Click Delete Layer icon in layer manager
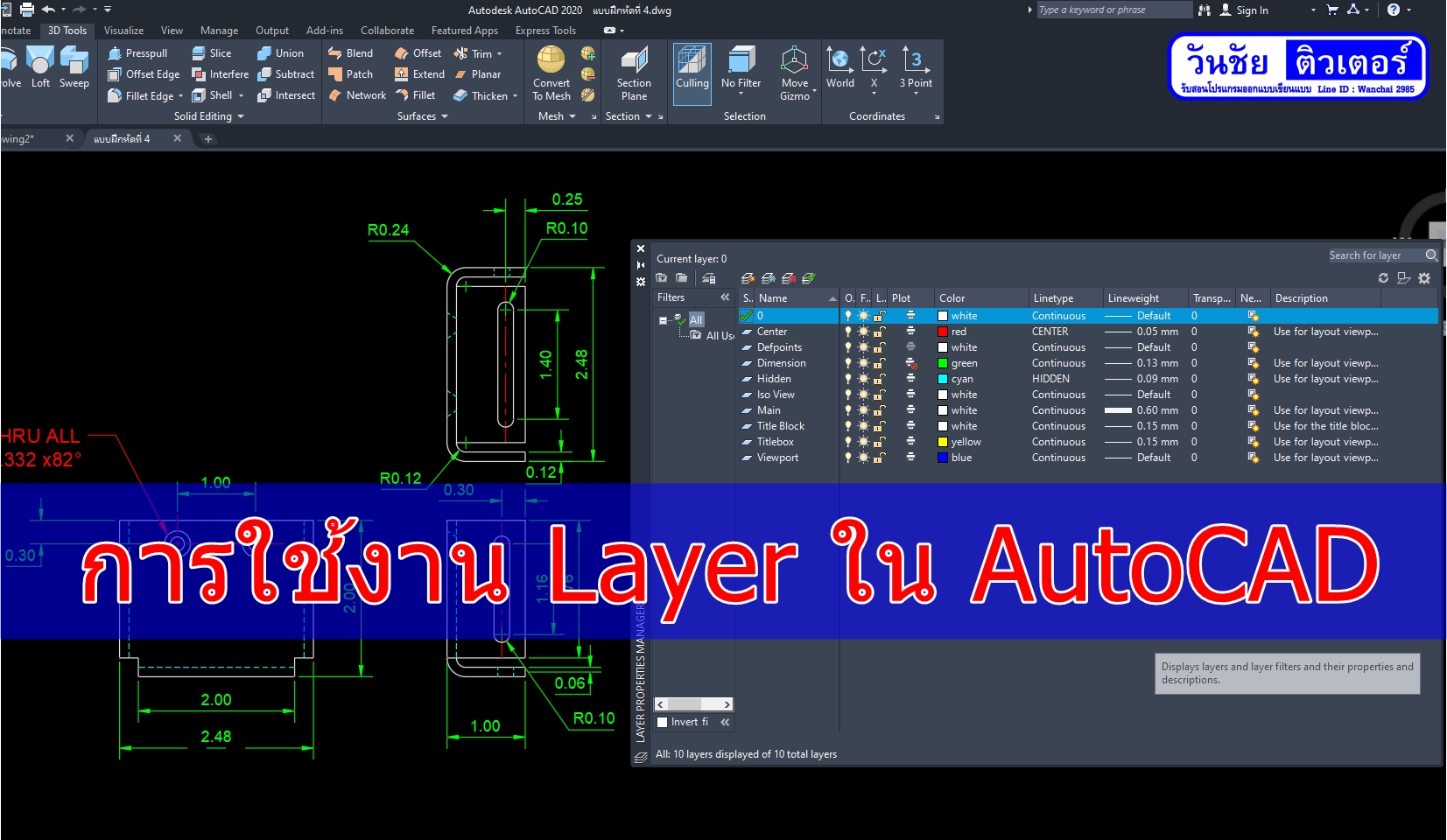The width and height of the screenshot is (1447, 840). coord(788,278)
